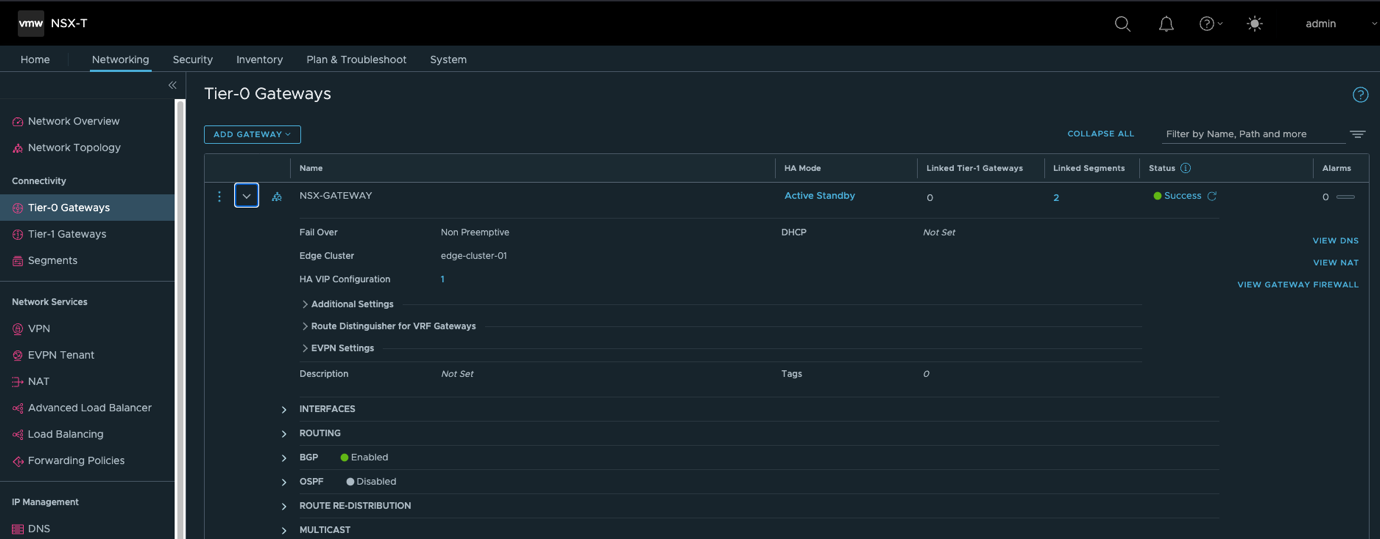Click the edge-cluster-01 value
The image size is (1380, 539).
[x=473, y=256]
